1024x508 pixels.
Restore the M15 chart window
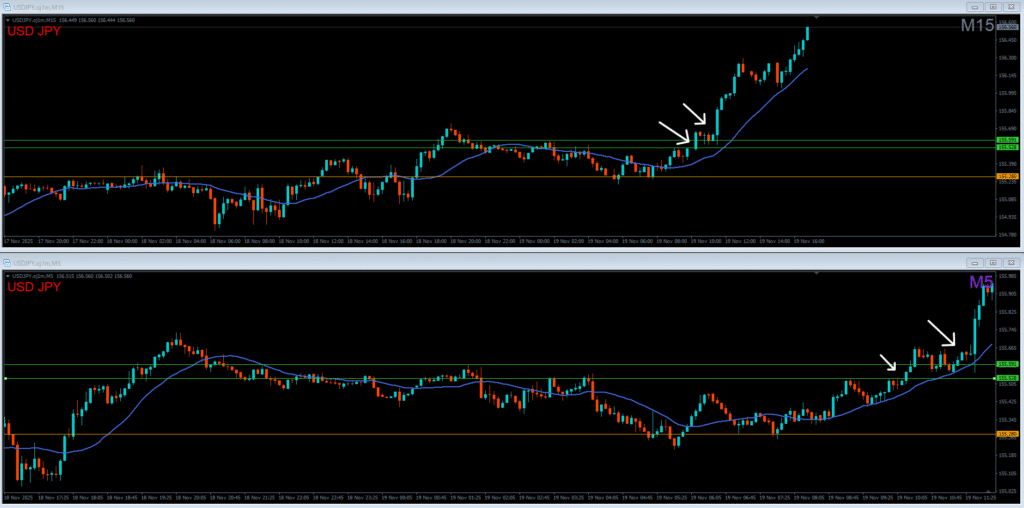click(x=992, y=7)
